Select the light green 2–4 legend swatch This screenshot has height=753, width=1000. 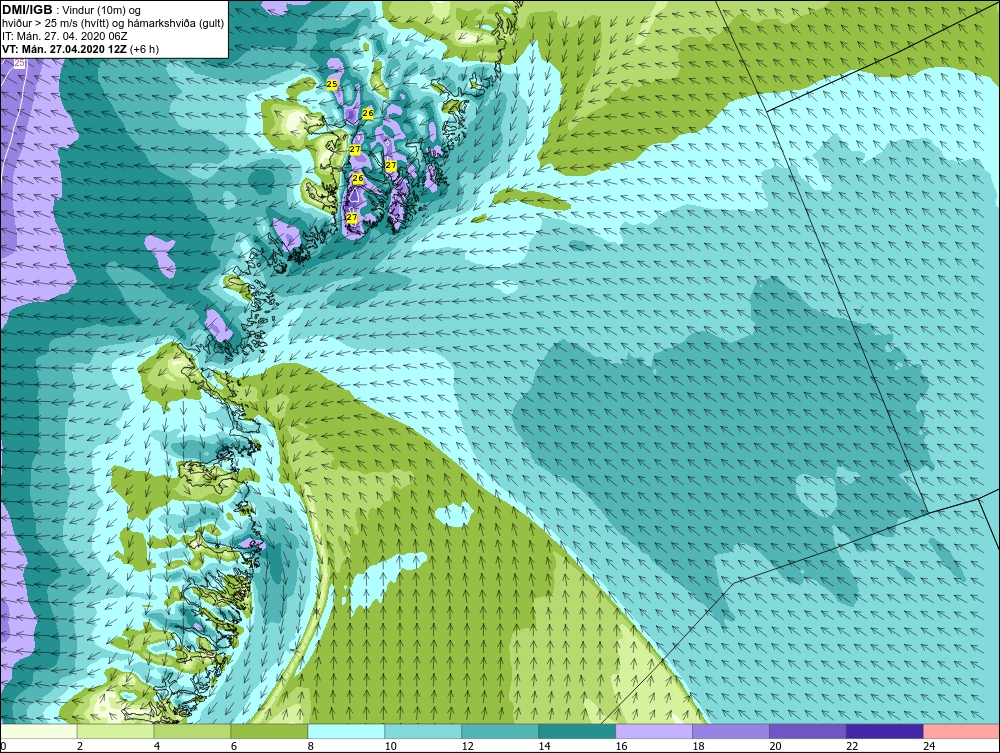point(115,731)
